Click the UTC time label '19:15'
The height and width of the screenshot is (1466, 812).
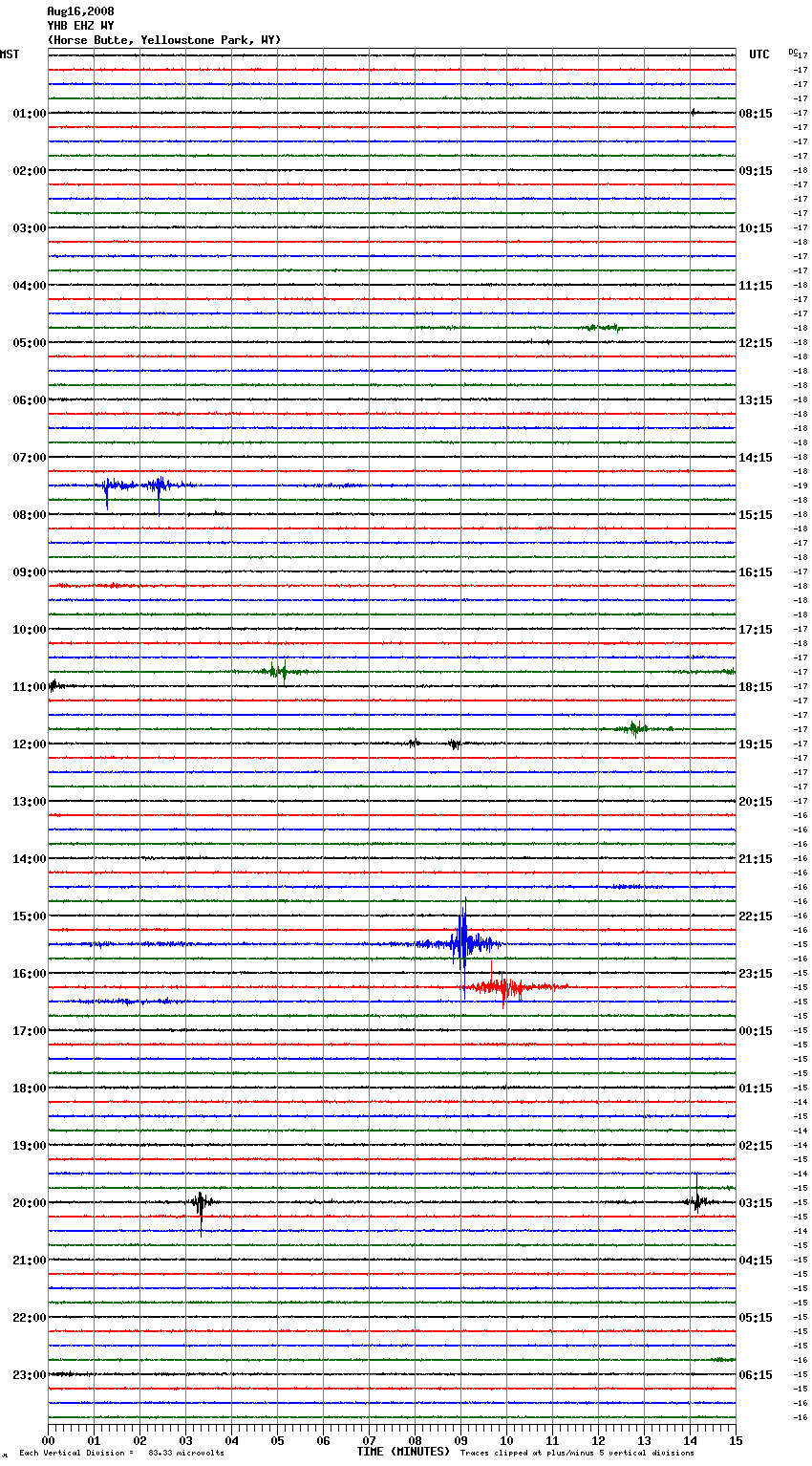(756, 744)
